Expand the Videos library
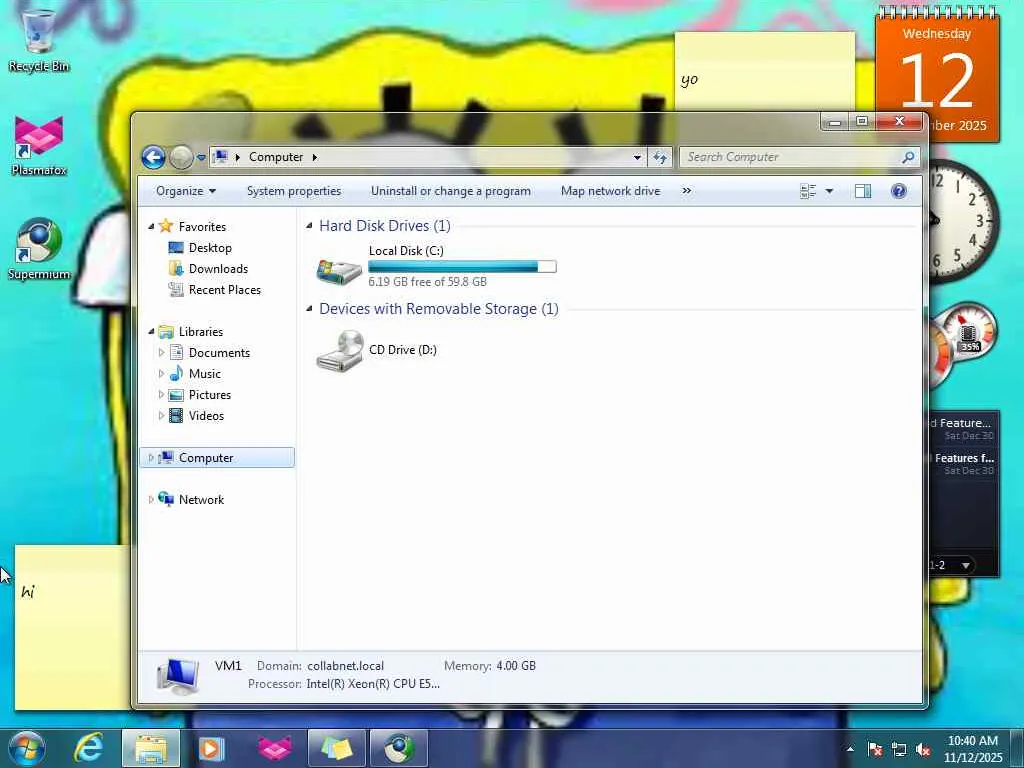1024x768 pixels. pyautogui.click(x=161, y=415)
